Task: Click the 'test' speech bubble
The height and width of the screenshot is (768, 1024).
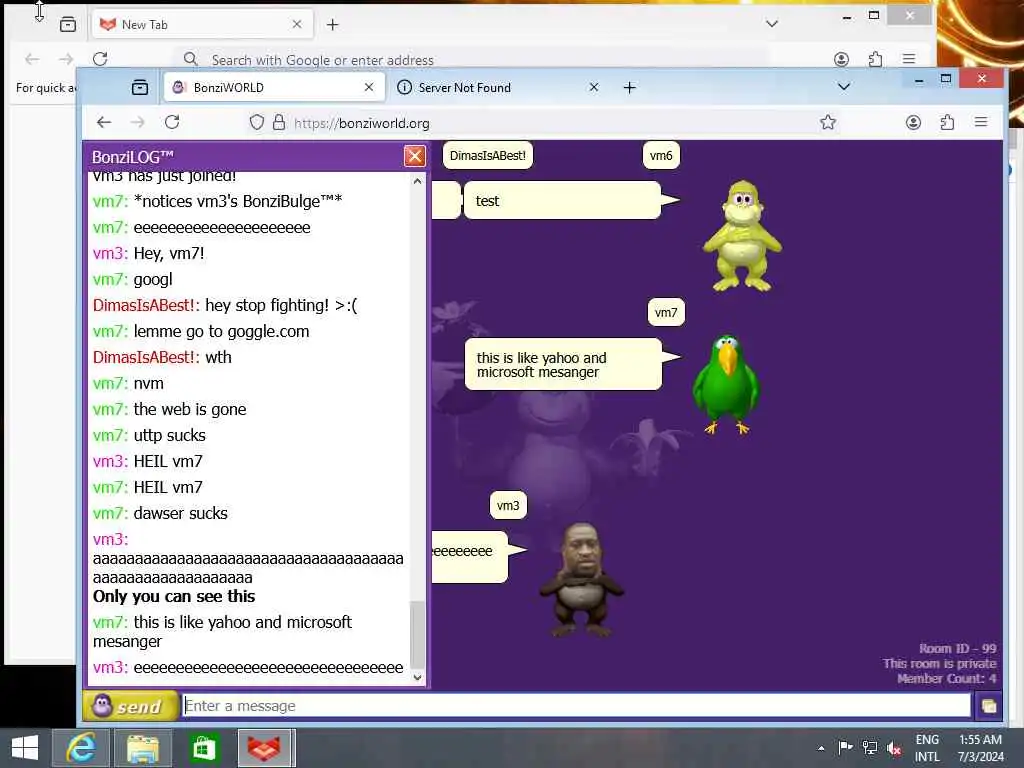Action: click(563, 200)
